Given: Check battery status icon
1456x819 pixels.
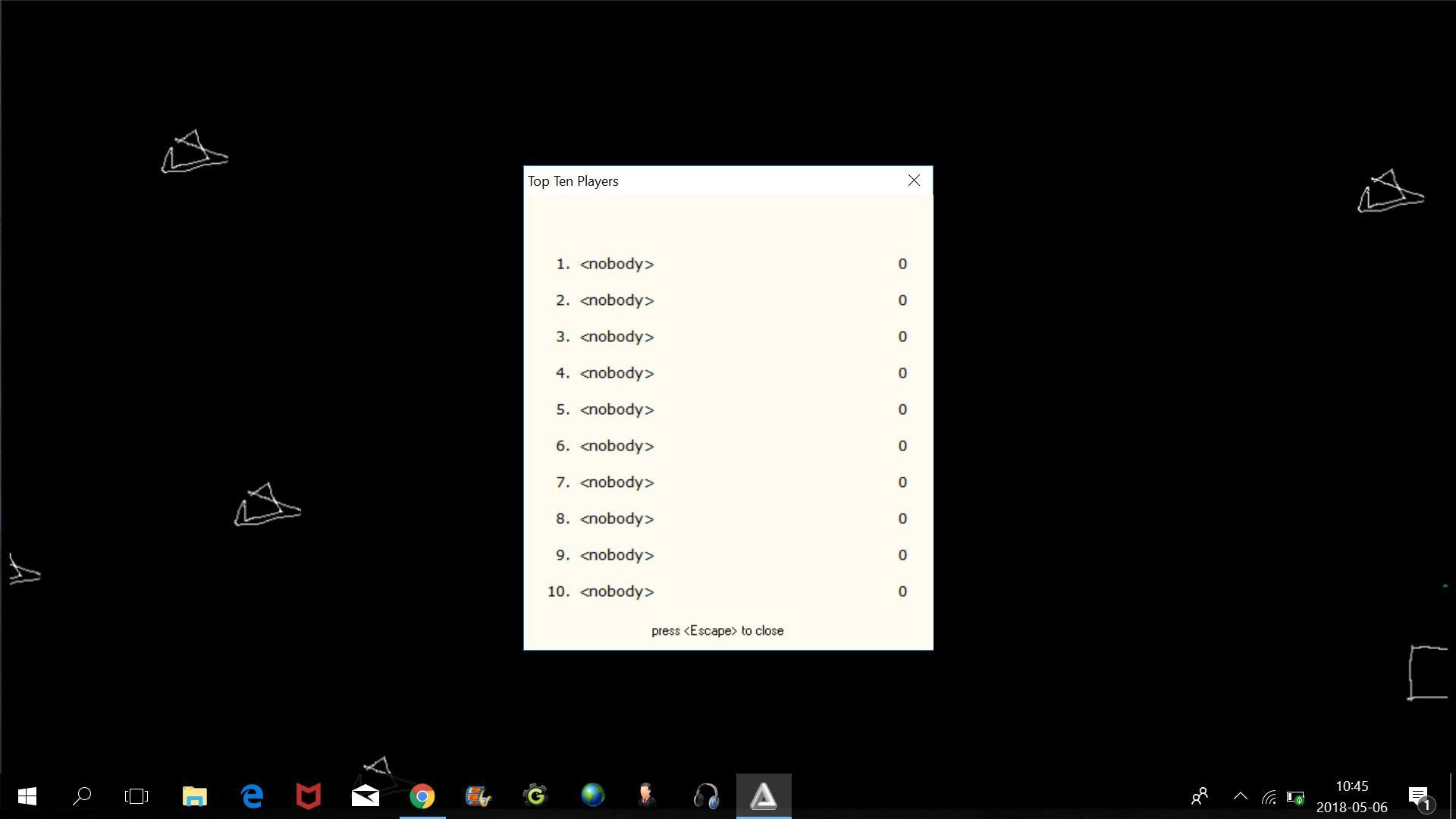Looking at the screenshot, I should [x=1295, y=797].
